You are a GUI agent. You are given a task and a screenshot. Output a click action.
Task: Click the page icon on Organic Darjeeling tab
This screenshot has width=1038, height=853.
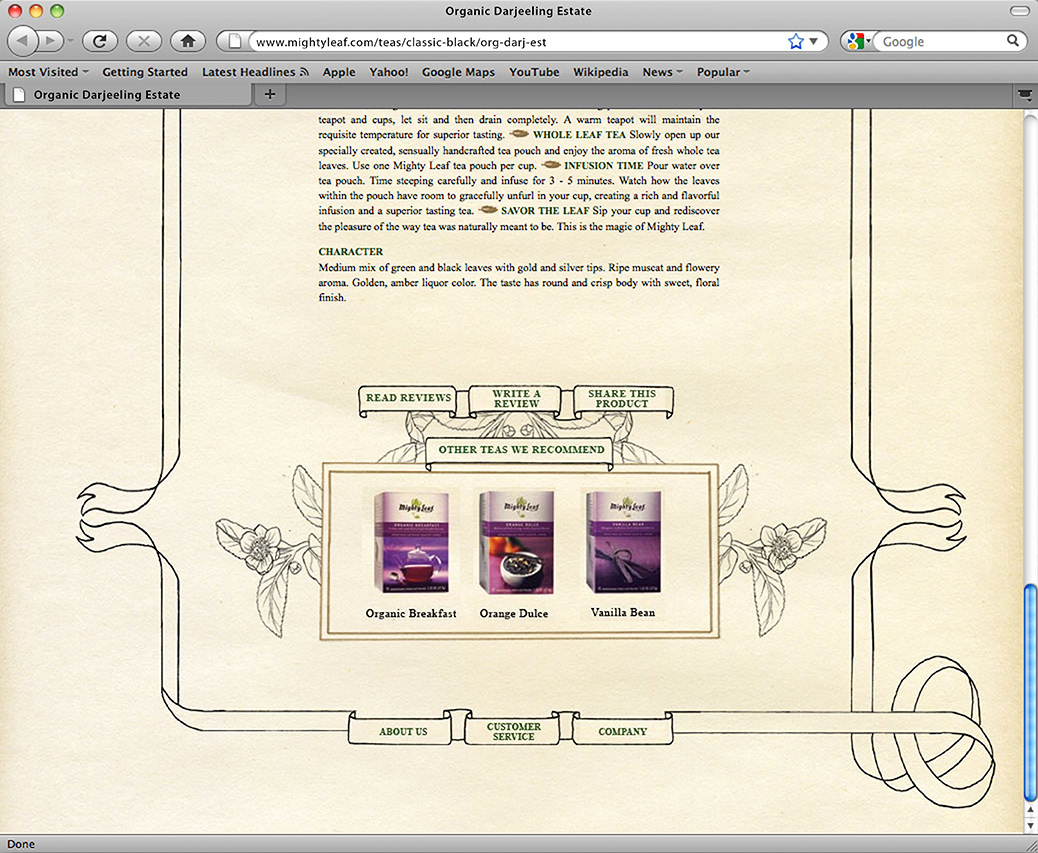[x=20, y=95]
